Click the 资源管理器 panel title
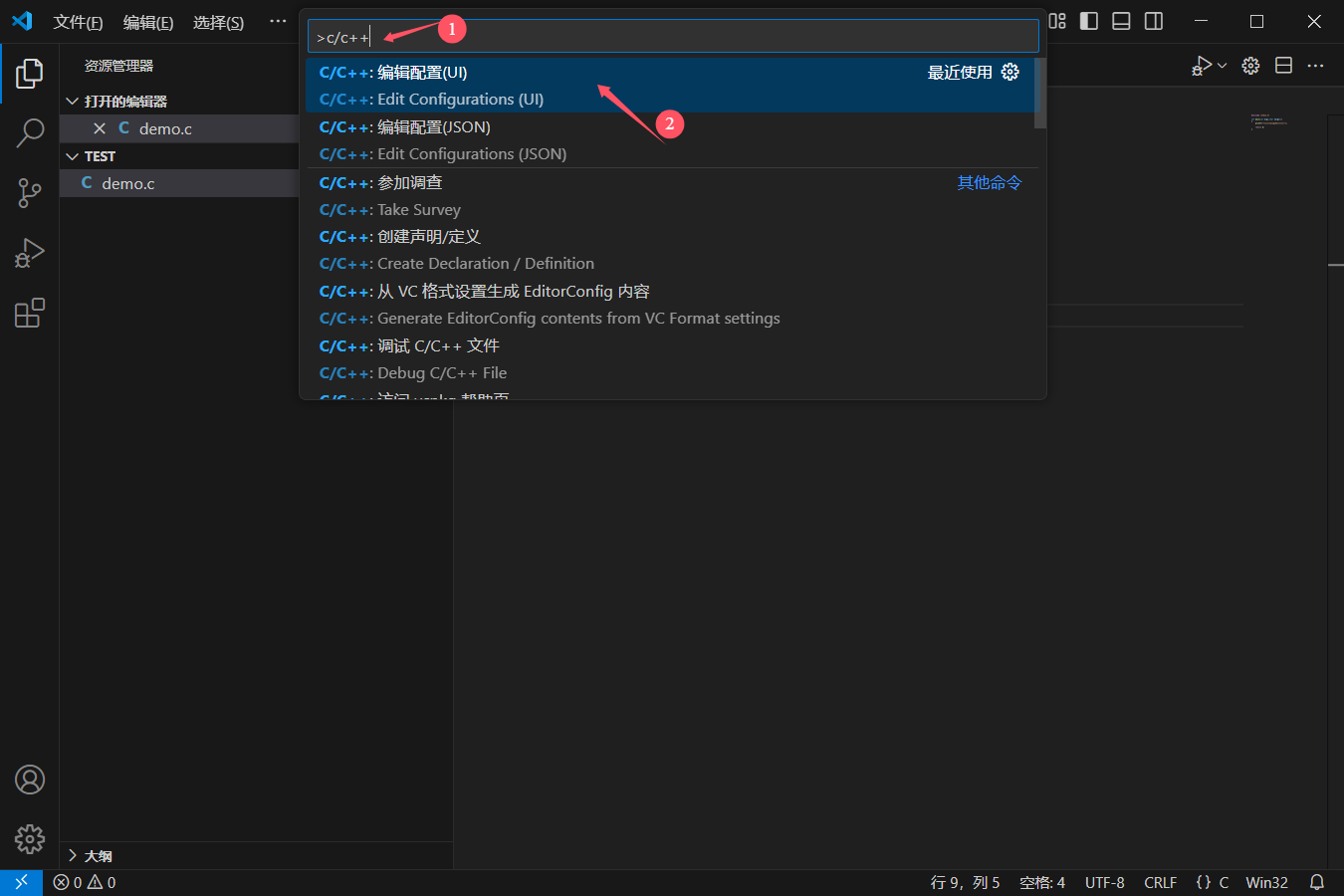 click(x=118, y=66)
